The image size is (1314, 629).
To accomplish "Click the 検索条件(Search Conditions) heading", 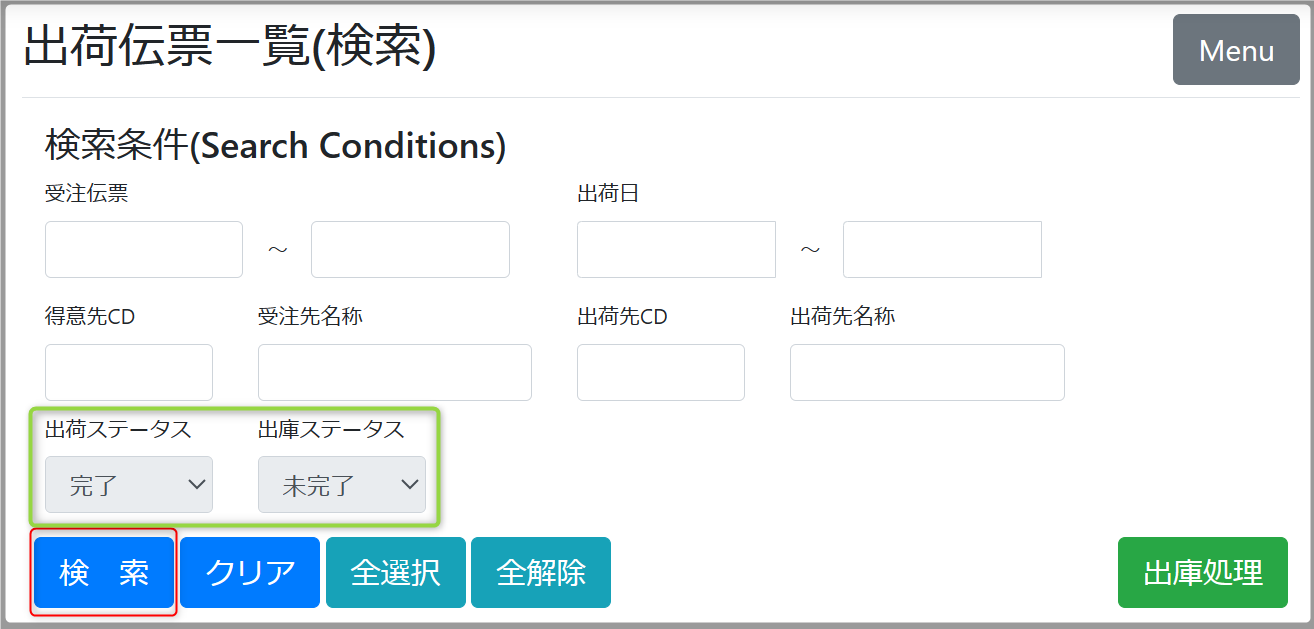I will (x=275, y=146).
